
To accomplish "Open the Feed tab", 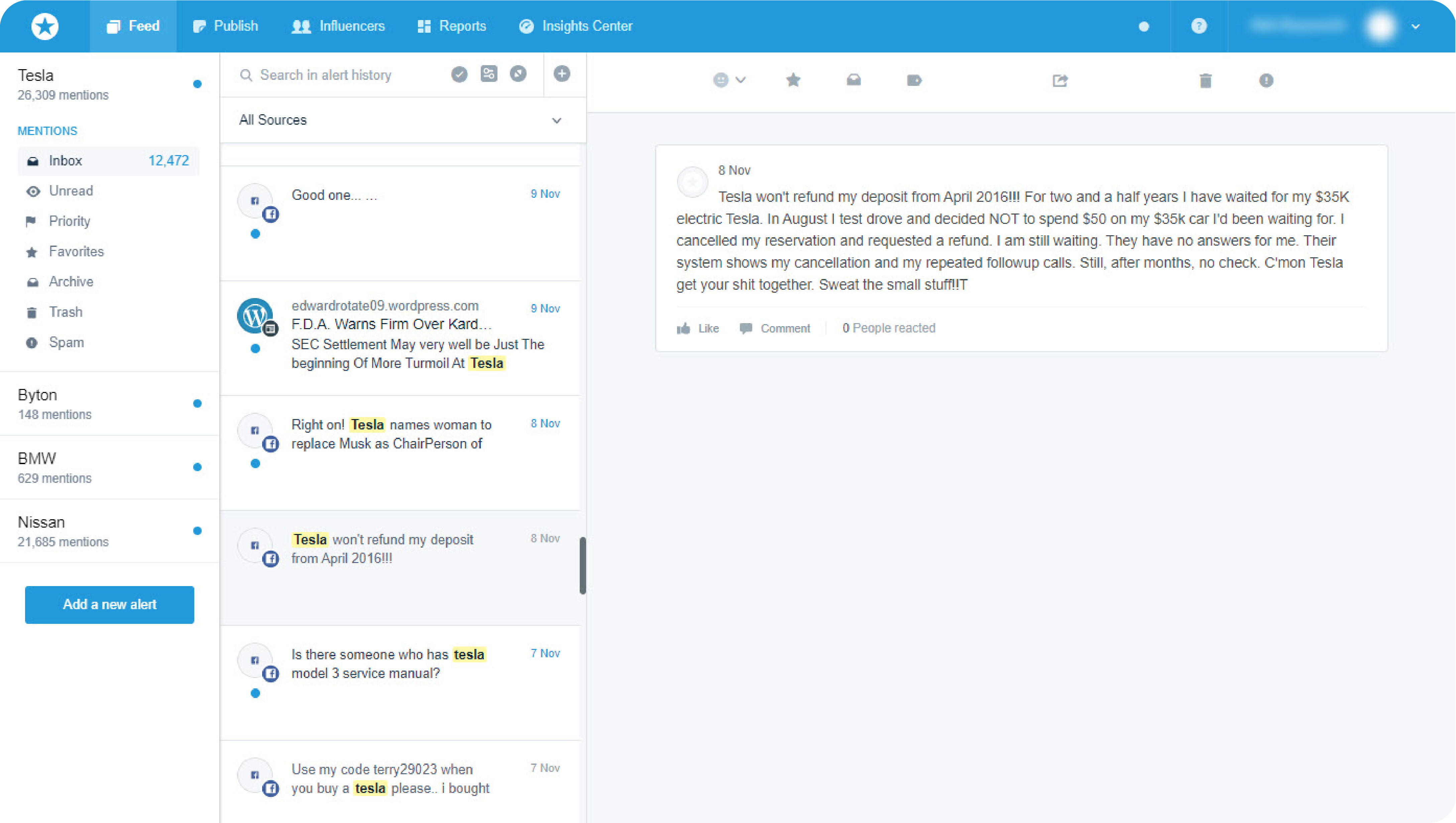I will (x=133, y=26).
